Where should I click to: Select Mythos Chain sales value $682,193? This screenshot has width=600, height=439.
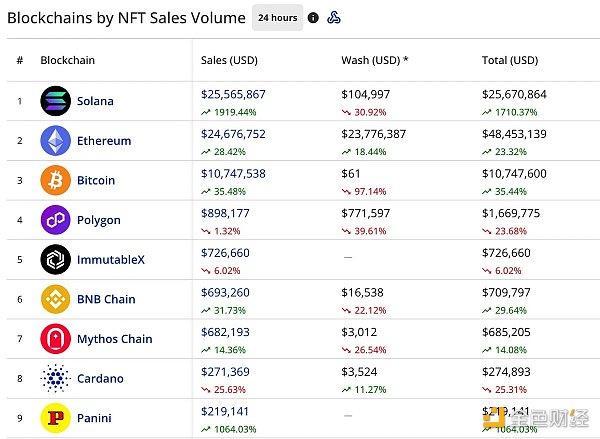coord(225,332)
